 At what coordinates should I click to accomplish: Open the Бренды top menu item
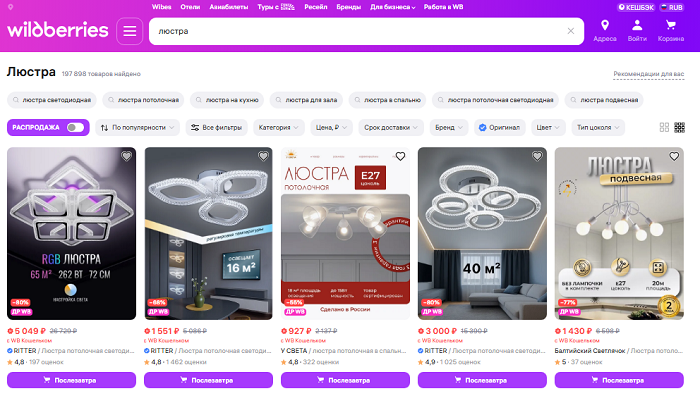point(348,6)
